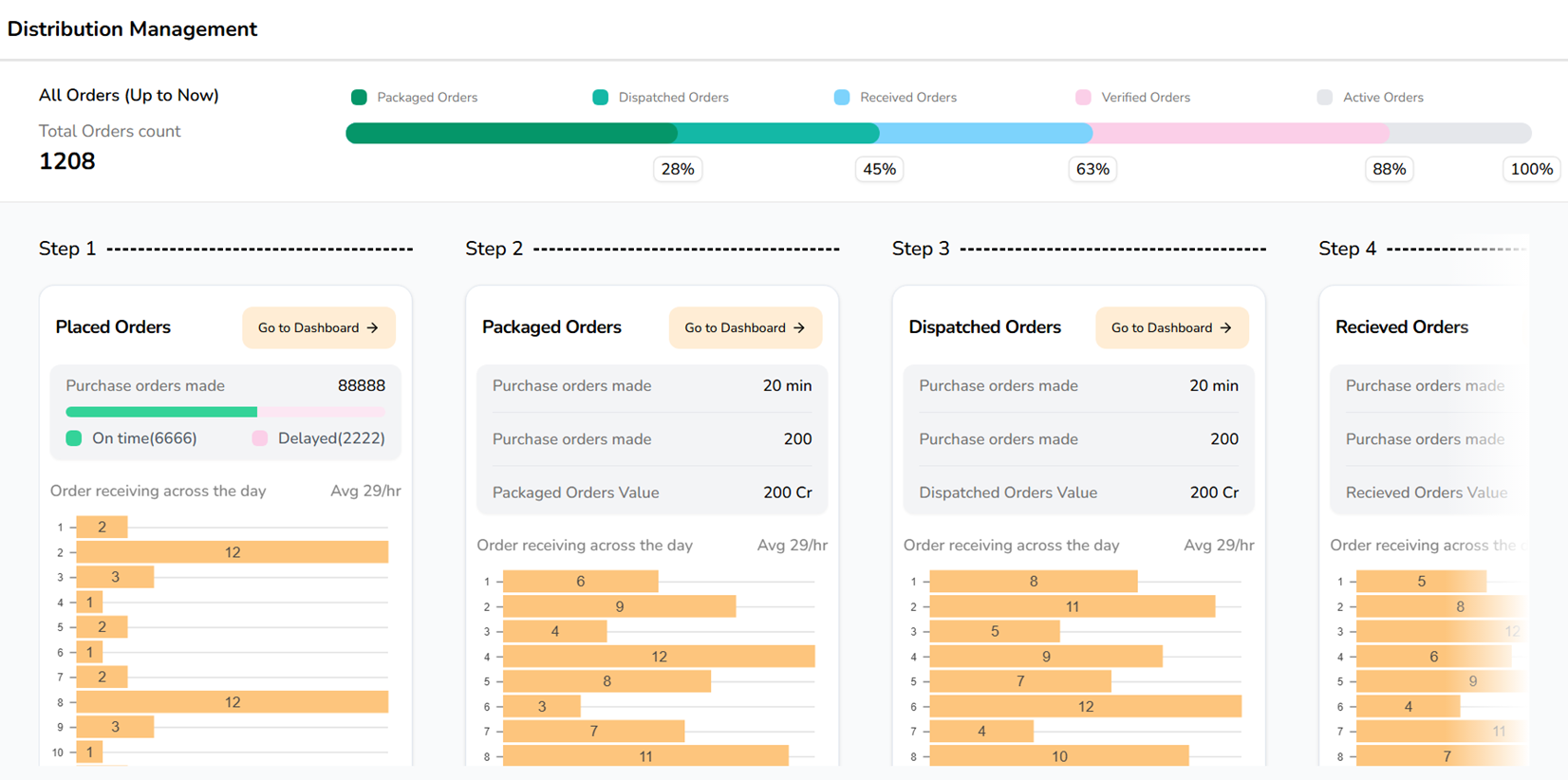Click the 63% progress marker label
This screenshot has width=1568, height=780.
1092,170
